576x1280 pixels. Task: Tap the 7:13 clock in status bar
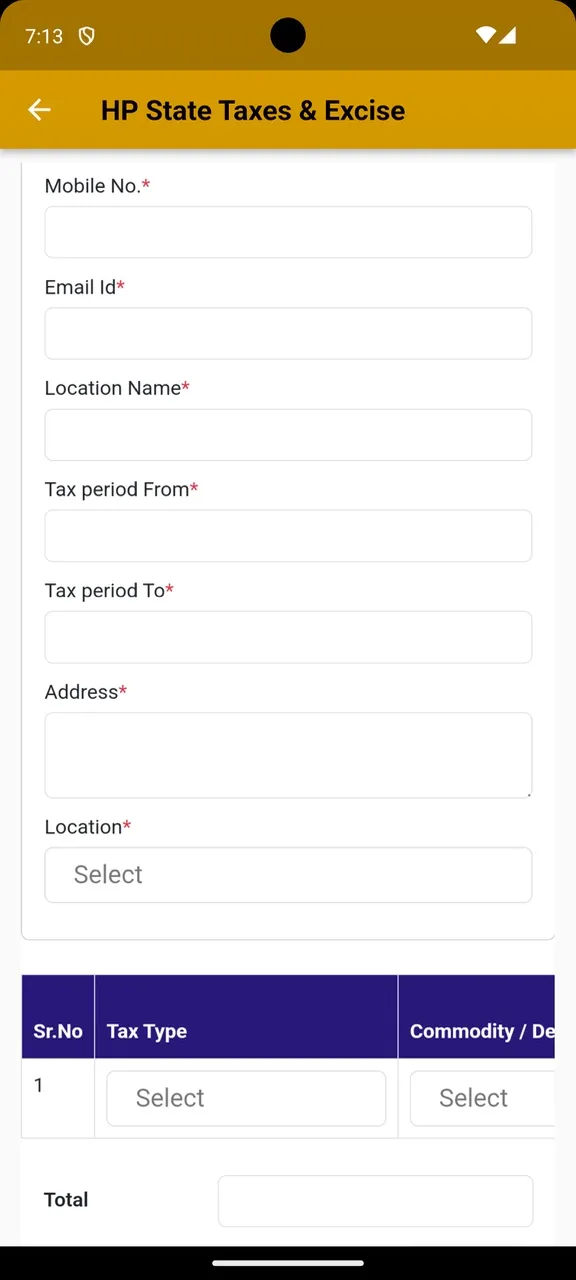[x=44, y=36]
